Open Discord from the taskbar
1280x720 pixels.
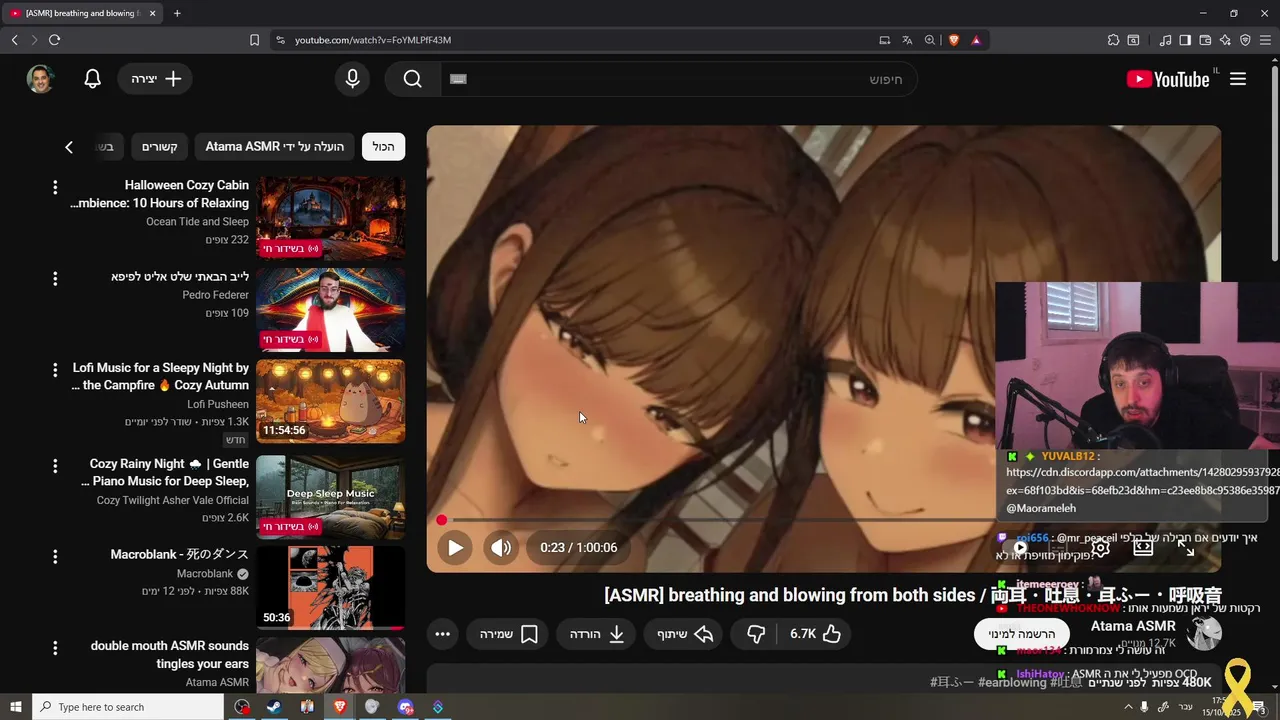click(x=405, y=707)
